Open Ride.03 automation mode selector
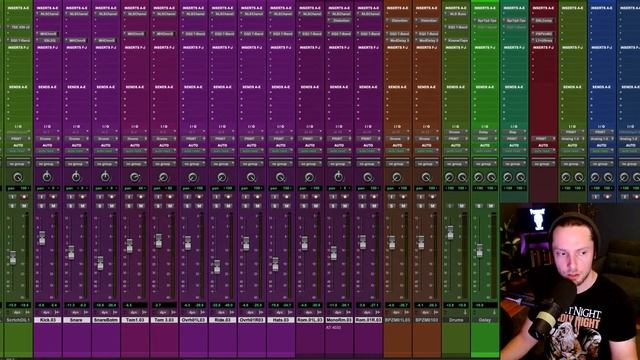Image resolution: width=640 pixels, height=360 pixels. [x=222, y=151]
